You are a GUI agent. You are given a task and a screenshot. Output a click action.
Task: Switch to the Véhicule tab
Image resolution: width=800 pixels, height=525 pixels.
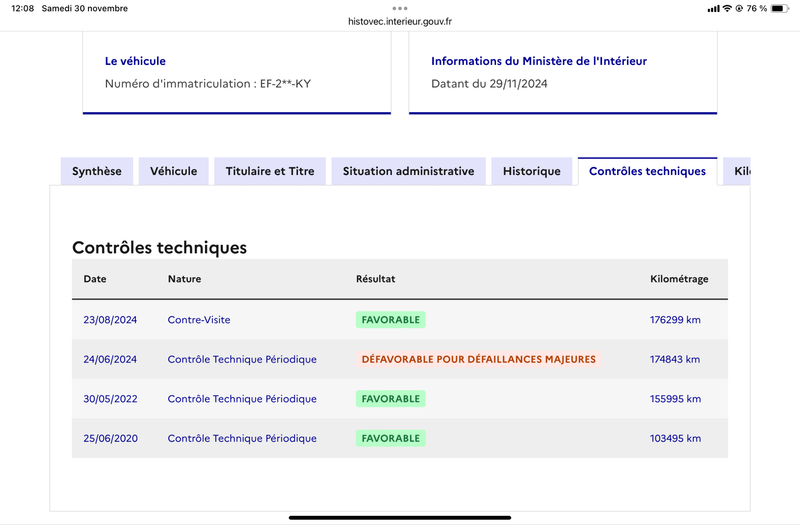click(173, 171)
